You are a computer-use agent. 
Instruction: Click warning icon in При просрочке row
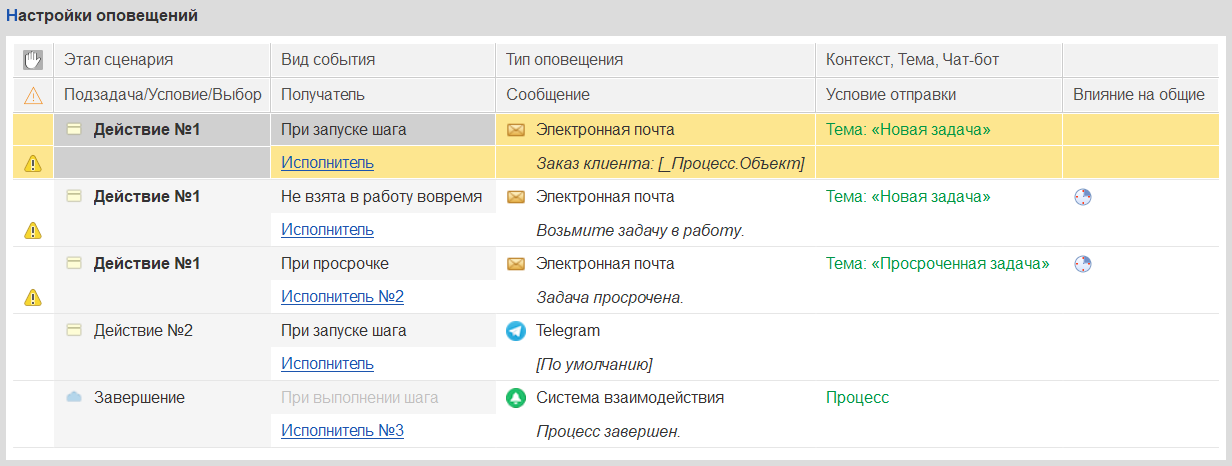pyautogui.click(x=33, y=297)
